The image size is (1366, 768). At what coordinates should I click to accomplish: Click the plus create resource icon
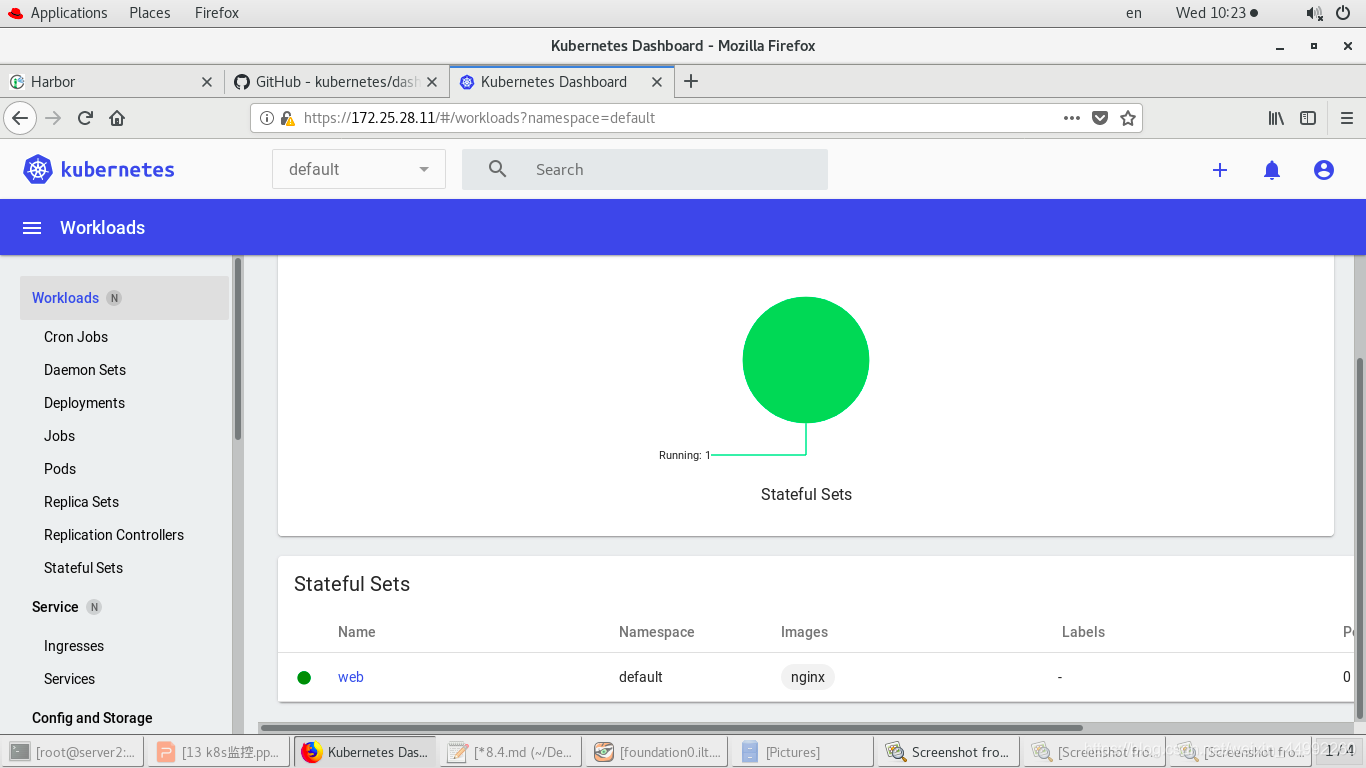pyautogui.click(x=1220, y=170)
